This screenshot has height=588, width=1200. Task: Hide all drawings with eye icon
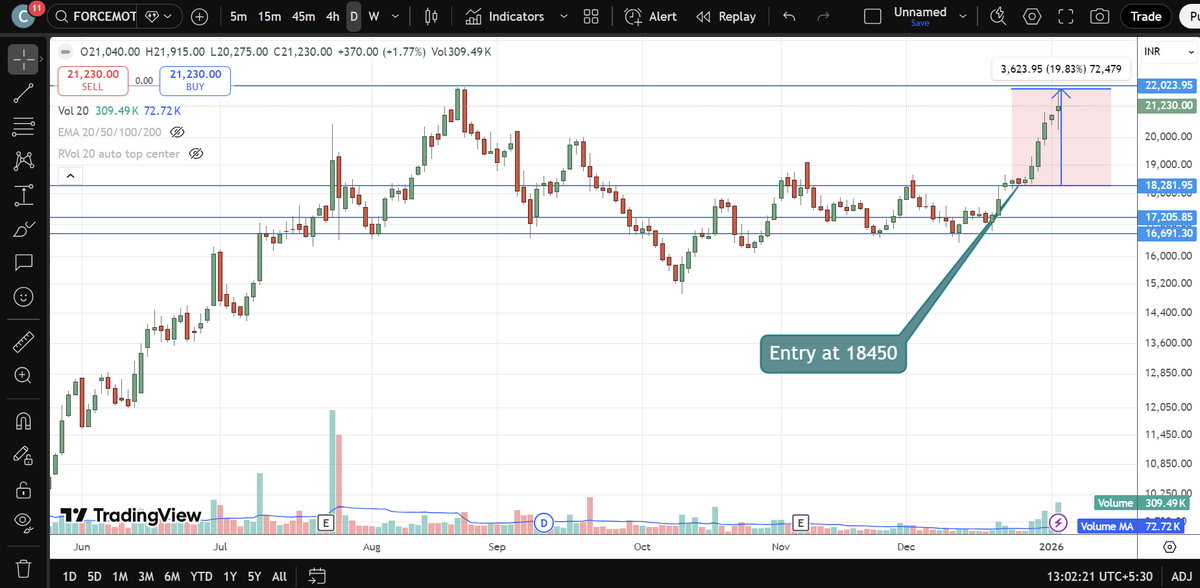[x=23, y=522]
